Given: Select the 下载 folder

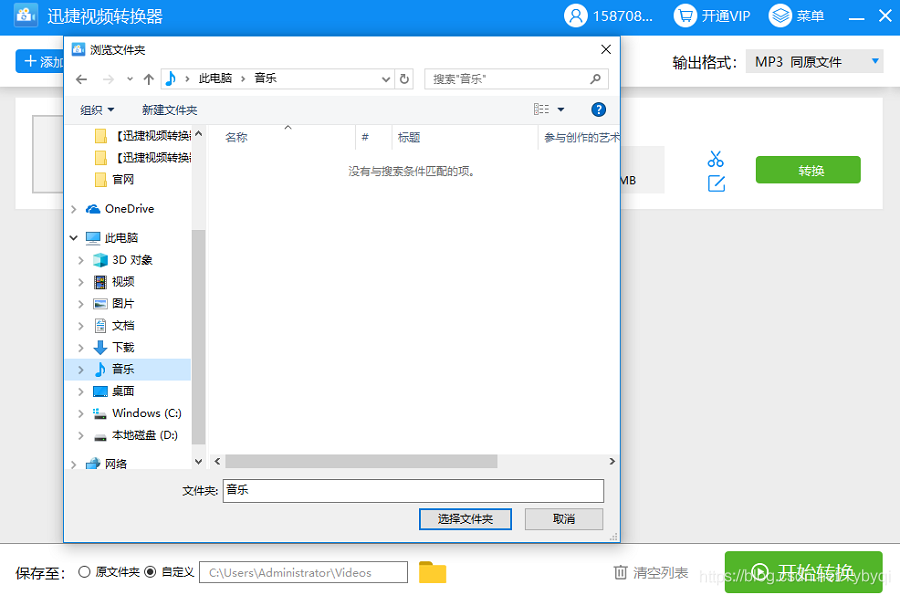Looking at the screenshot, I should click(123, 347).
